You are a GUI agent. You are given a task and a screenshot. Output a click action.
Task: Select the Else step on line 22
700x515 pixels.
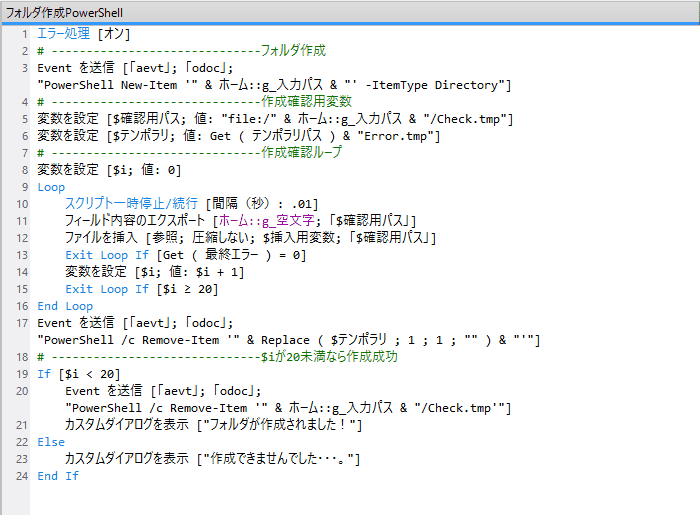pyautogui.click(x=51, y=442)
